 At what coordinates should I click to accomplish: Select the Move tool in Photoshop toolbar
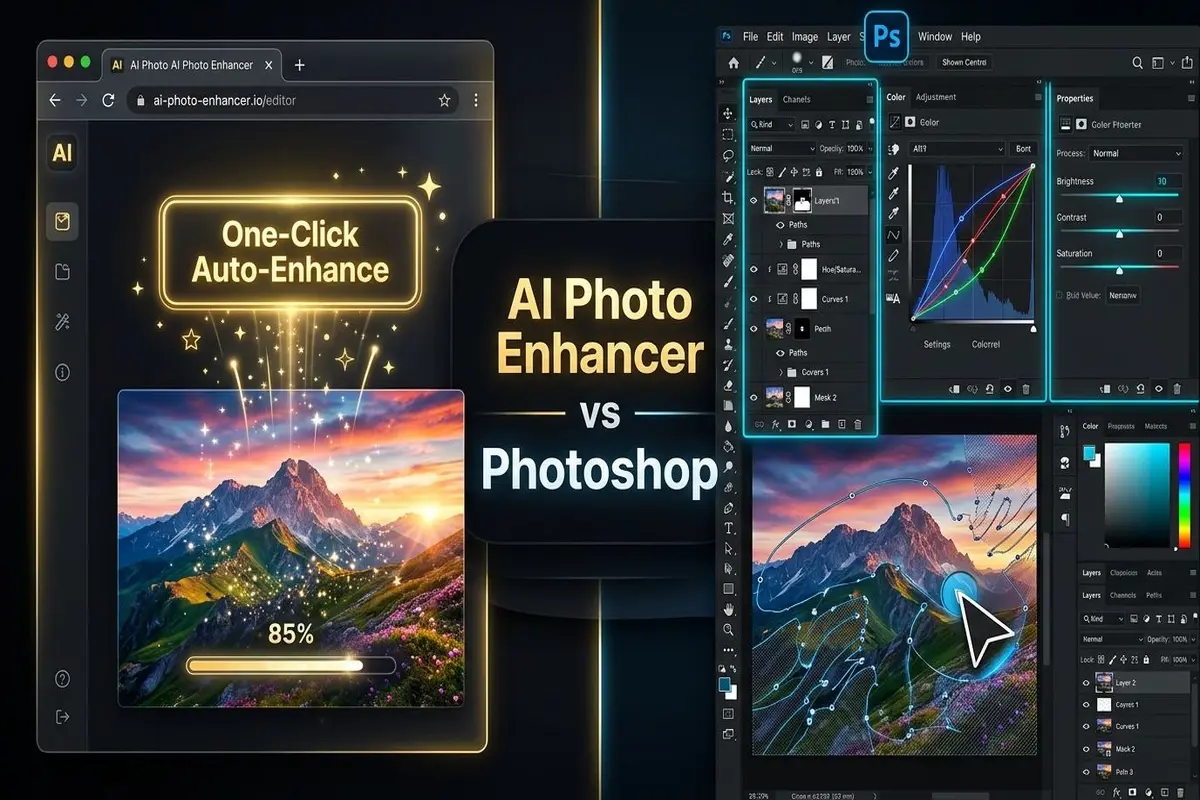(728, 113)
